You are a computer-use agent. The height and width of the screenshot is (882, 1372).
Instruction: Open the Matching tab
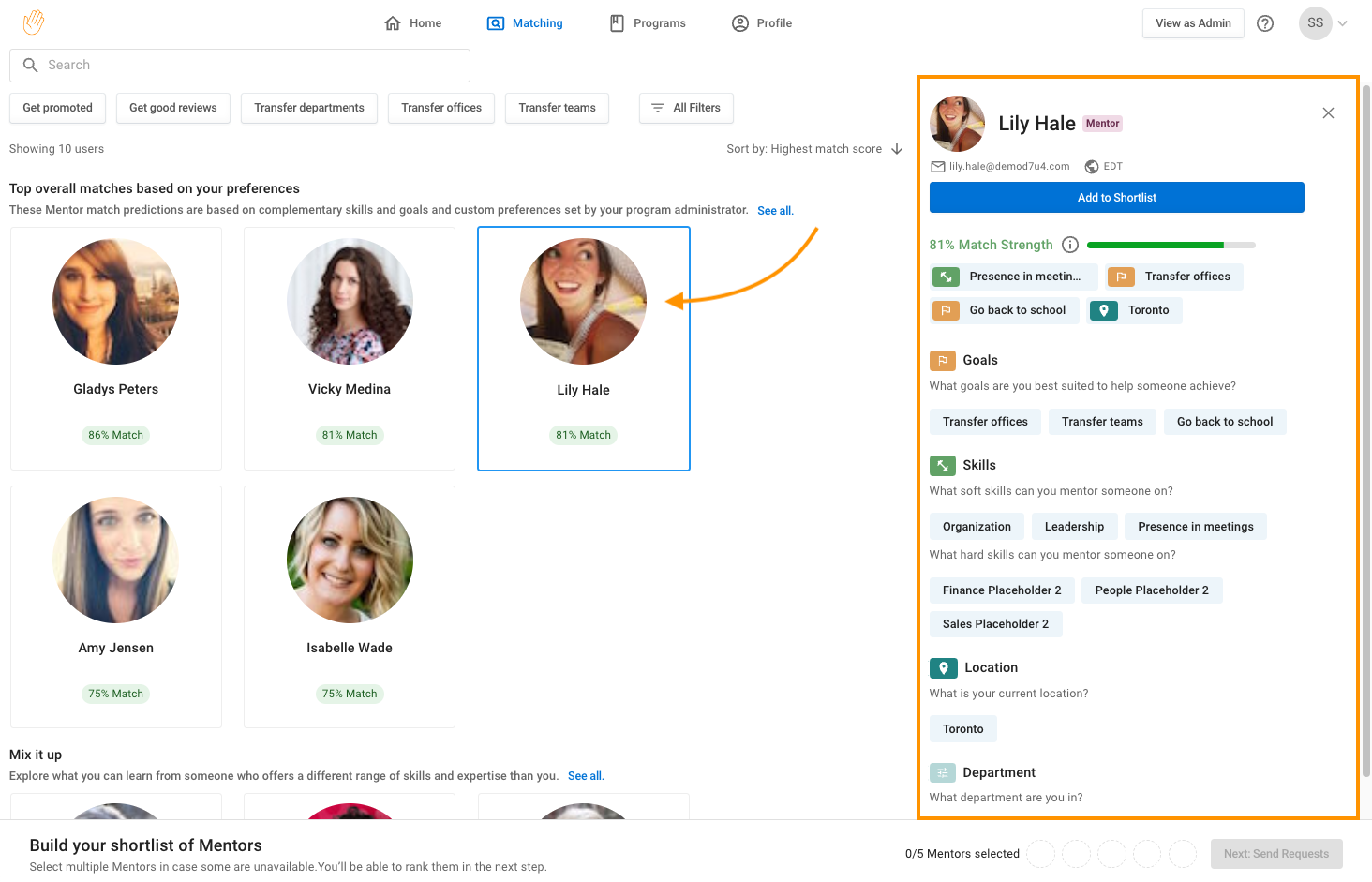525,23
